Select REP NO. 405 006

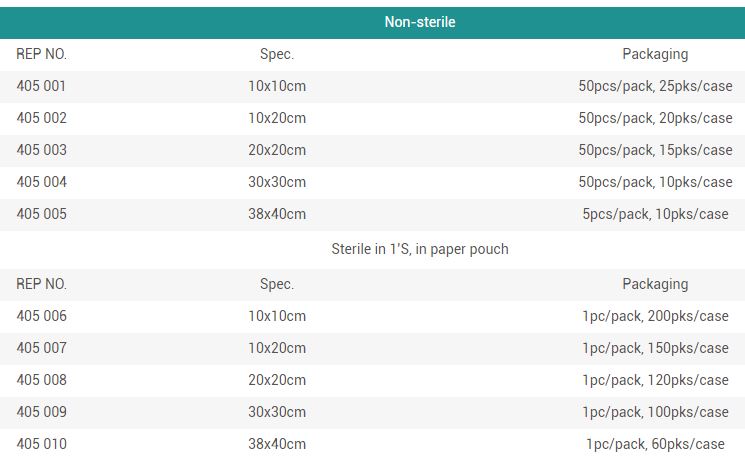pyautogui.click(x=41, y=316)
